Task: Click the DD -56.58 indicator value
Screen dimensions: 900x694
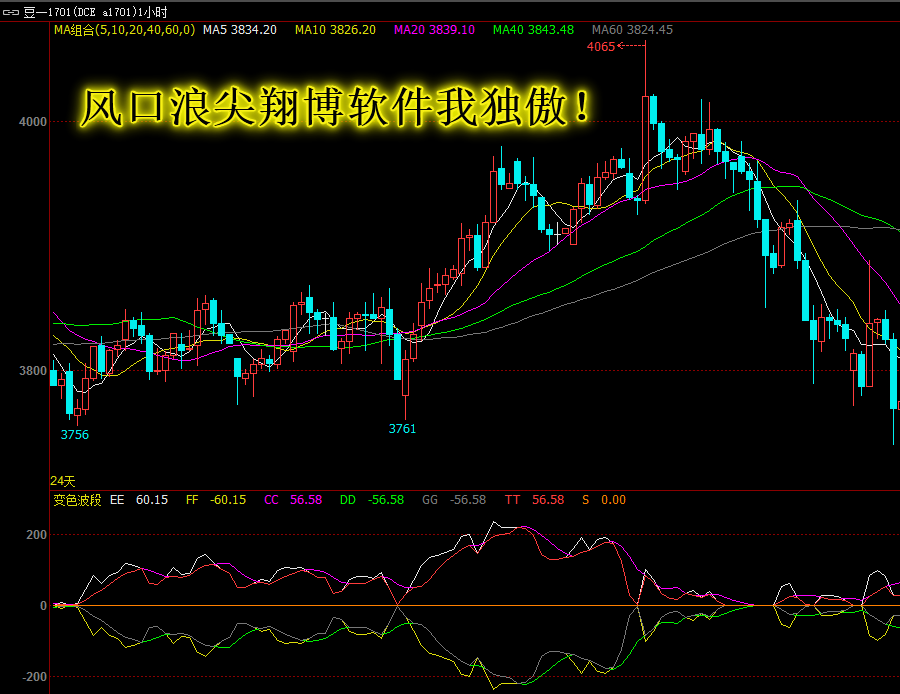Action: click(372, 500)
